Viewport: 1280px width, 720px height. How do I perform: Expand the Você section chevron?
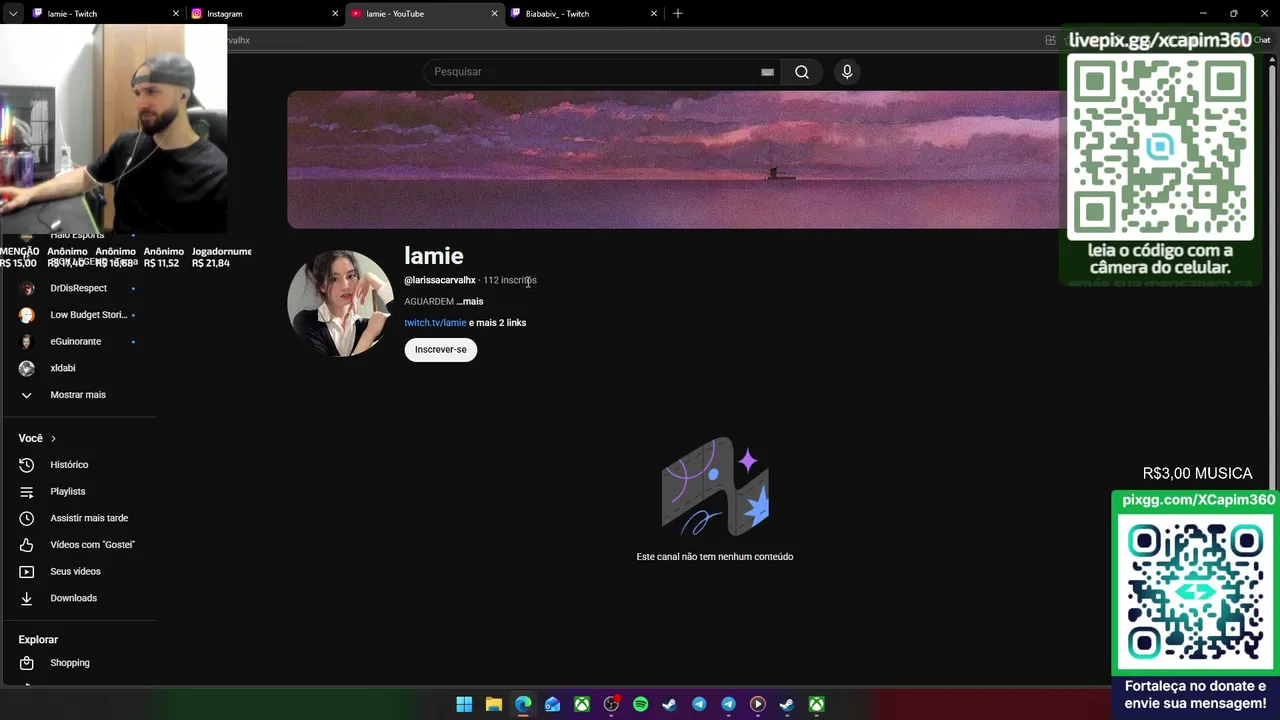click(53, 438)
